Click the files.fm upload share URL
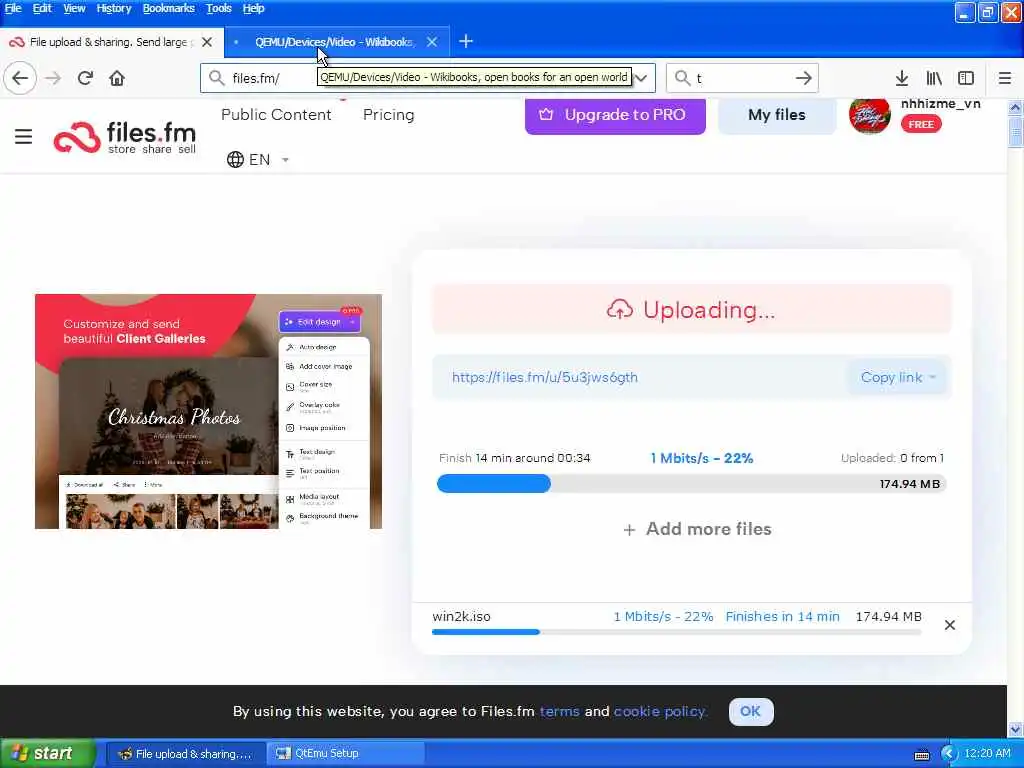This screenshot has height=768, width=1024. point(545,377)
